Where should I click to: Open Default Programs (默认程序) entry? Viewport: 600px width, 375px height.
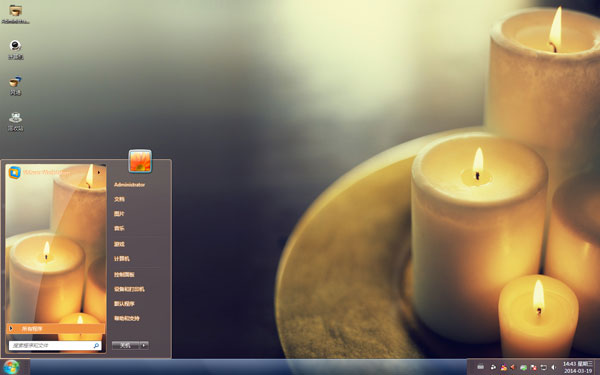[x=124, y=304]
